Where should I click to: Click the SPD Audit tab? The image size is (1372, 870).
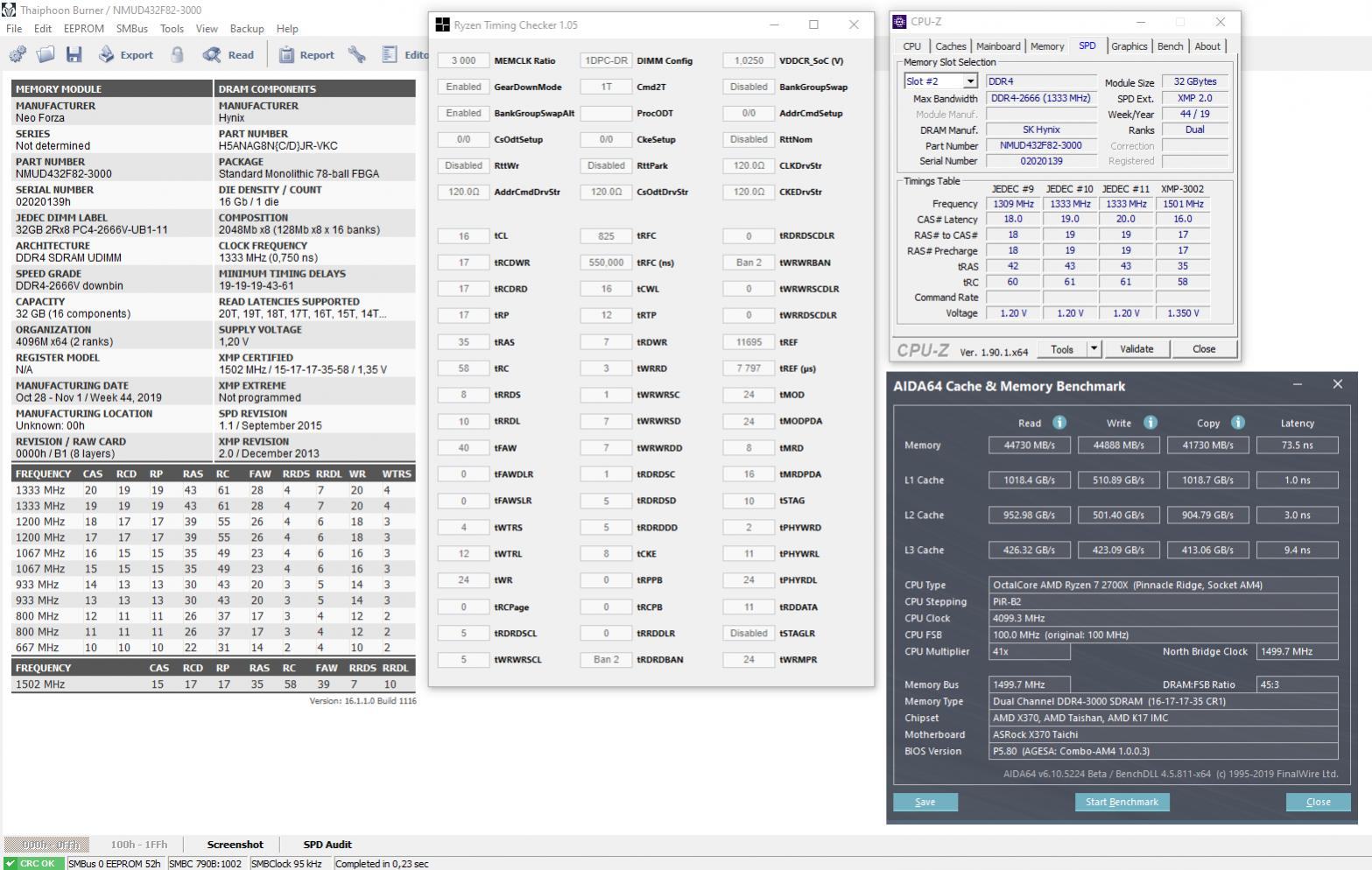[x=327, y=845]
